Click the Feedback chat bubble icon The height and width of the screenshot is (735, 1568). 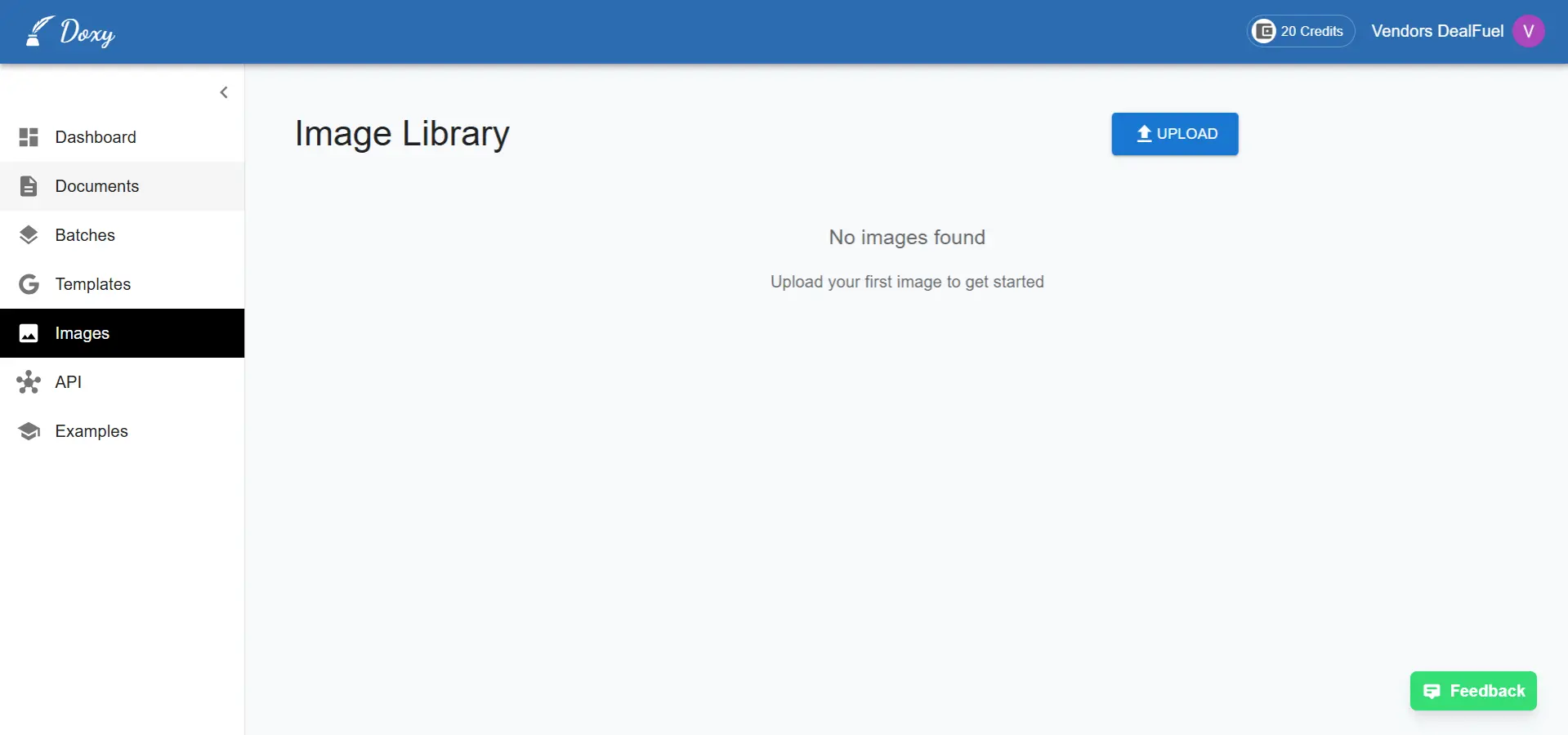pos(1433,690)
